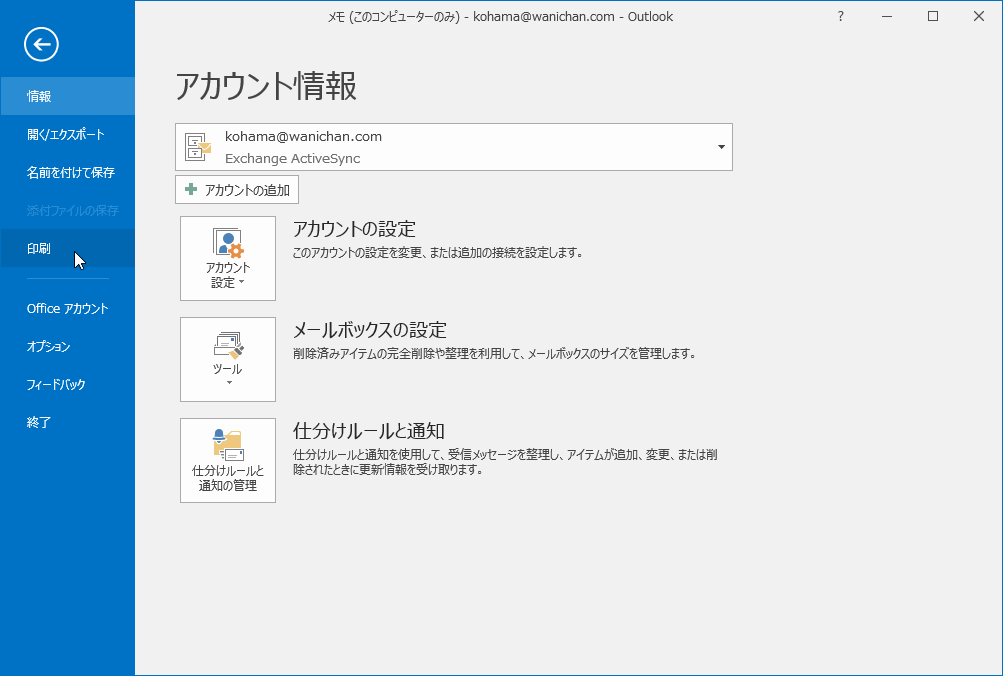The width and height of the screenshot is (1003, 676).
Task: Click the mailbox account icon in the selector
Action: [x=198, y=147]
